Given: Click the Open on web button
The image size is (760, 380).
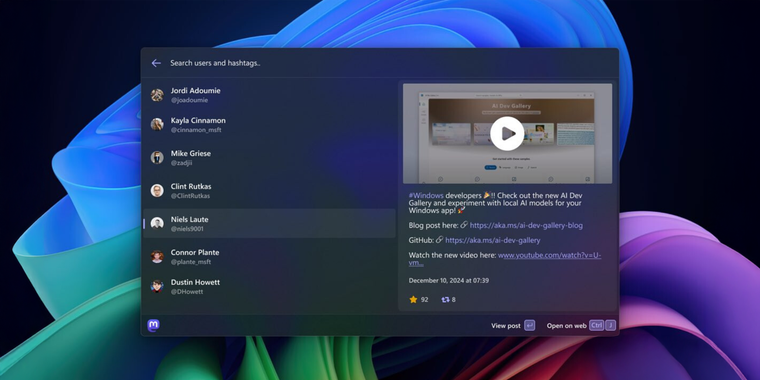Looking at the screenshot, I should point(581,326).
